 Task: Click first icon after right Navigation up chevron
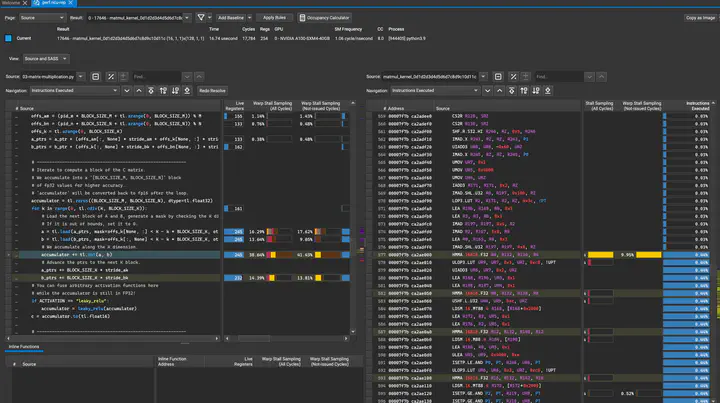[x=512, y=91]
